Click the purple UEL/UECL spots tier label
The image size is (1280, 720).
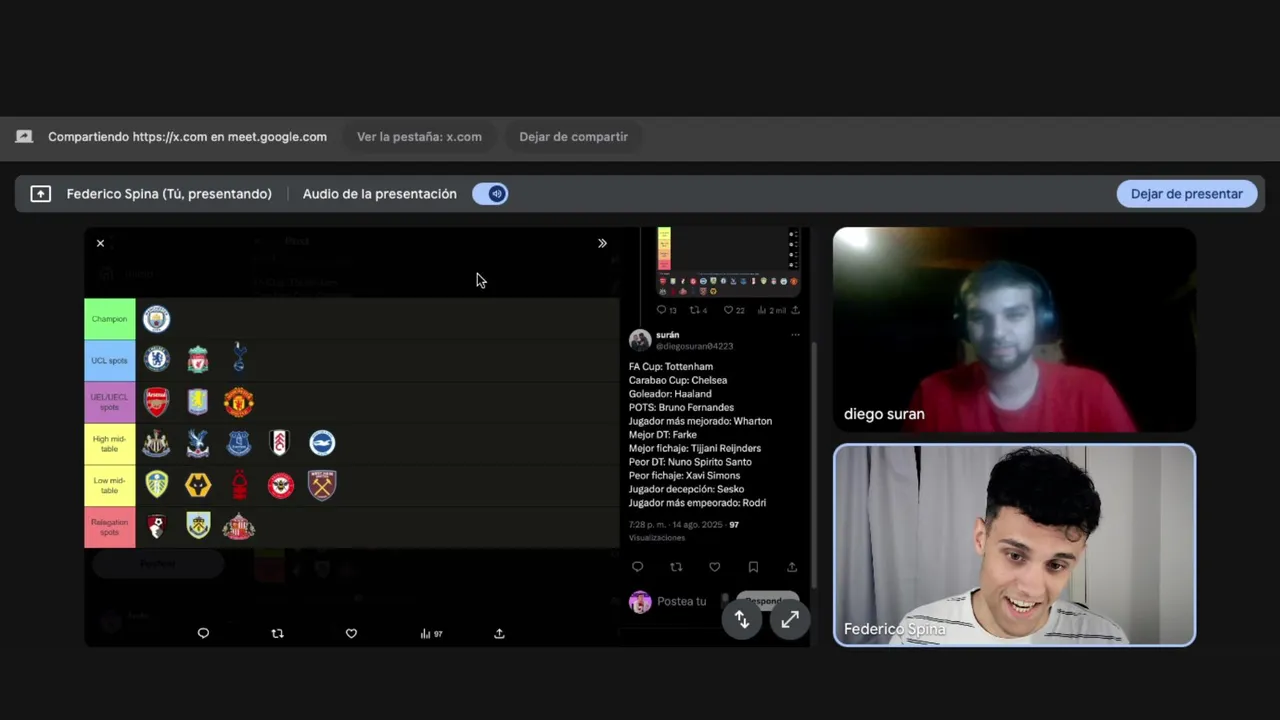[x=110, y=402]
